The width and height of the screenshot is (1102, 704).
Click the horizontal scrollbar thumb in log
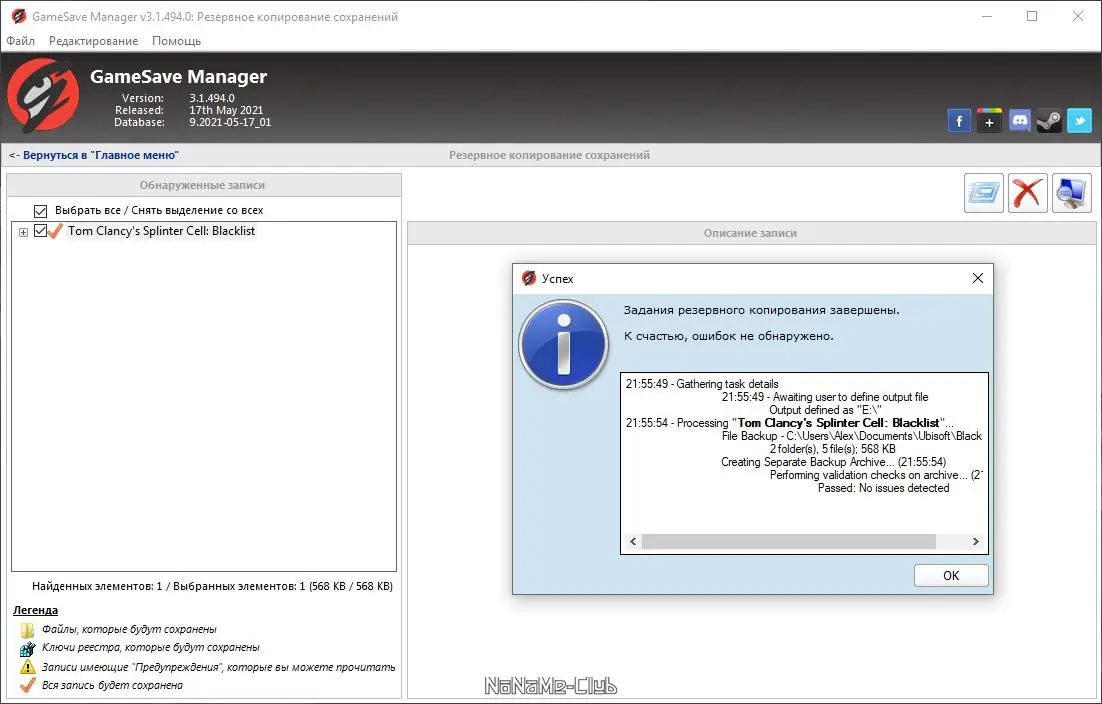pyautogui.click(x=789, y=541)
